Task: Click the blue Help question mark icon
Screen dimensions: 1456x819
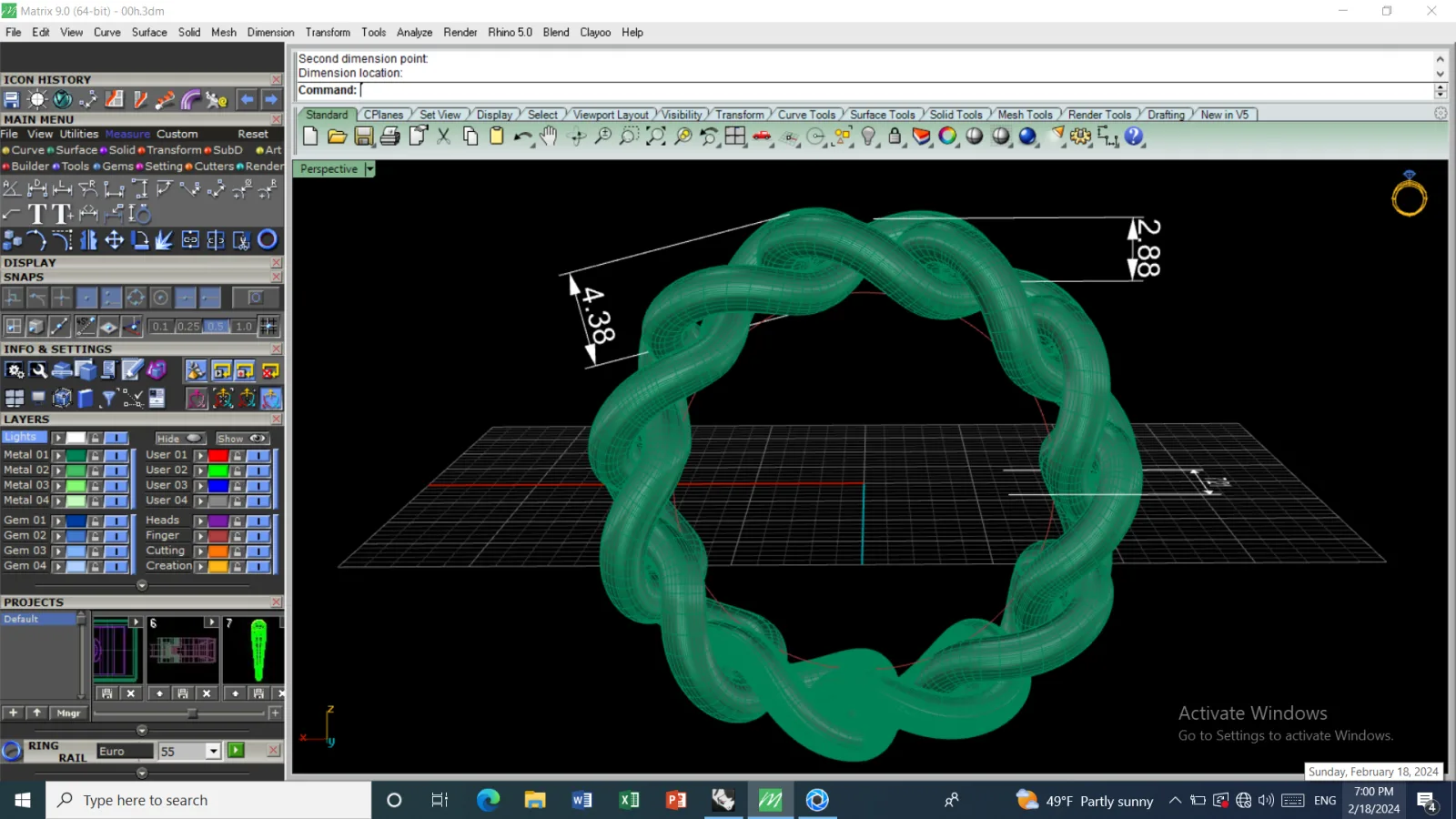Action: pos(1134,136)
